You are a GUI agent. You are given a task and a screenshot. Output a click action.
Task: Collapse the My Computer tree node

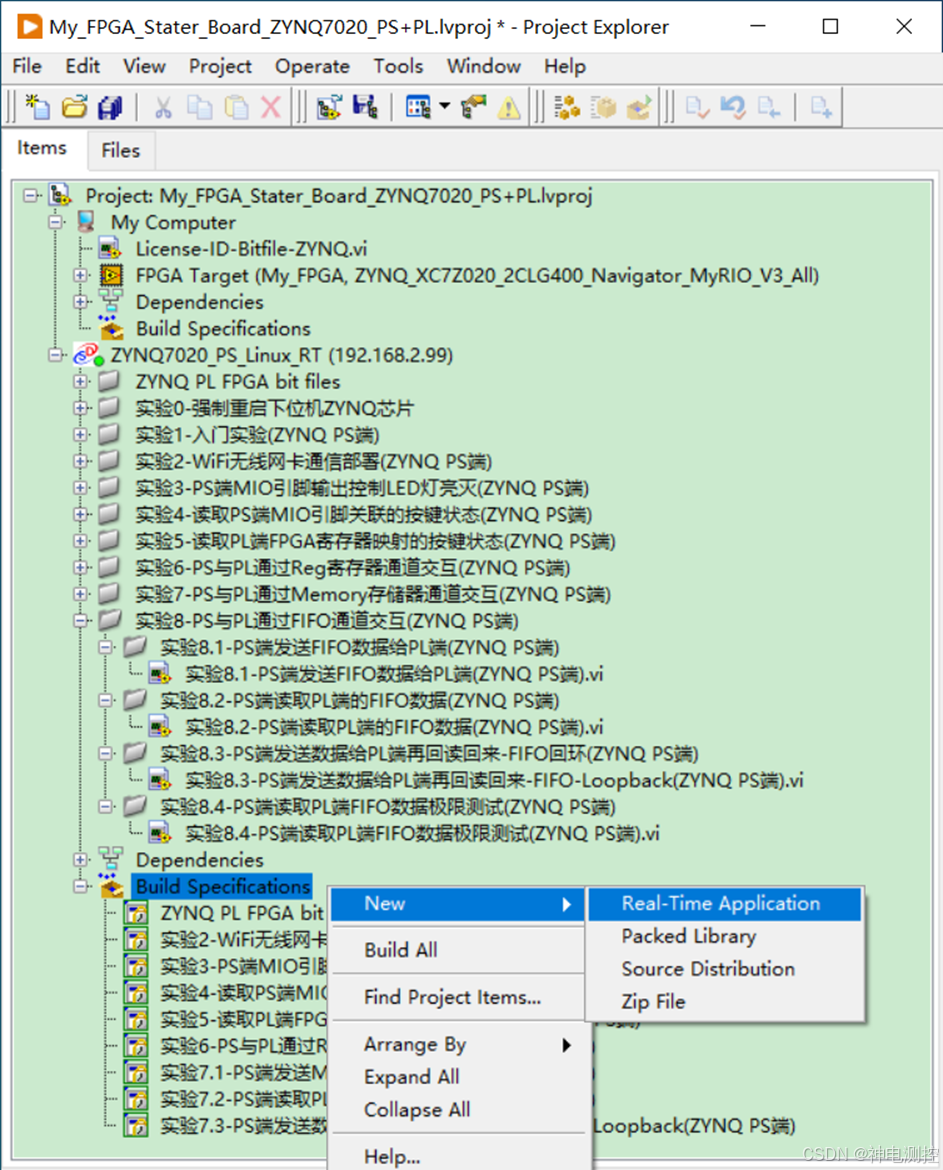(55, 222)
